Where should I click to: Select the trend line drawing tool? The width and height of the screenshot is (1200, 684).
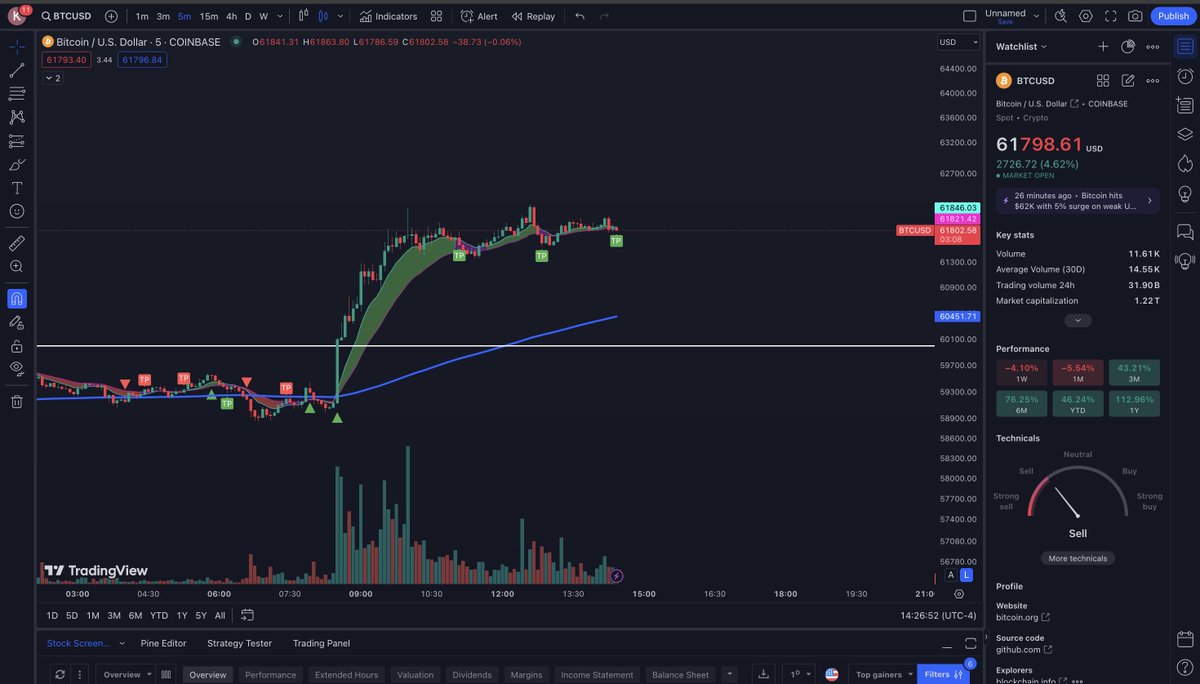tap(17, 71)
